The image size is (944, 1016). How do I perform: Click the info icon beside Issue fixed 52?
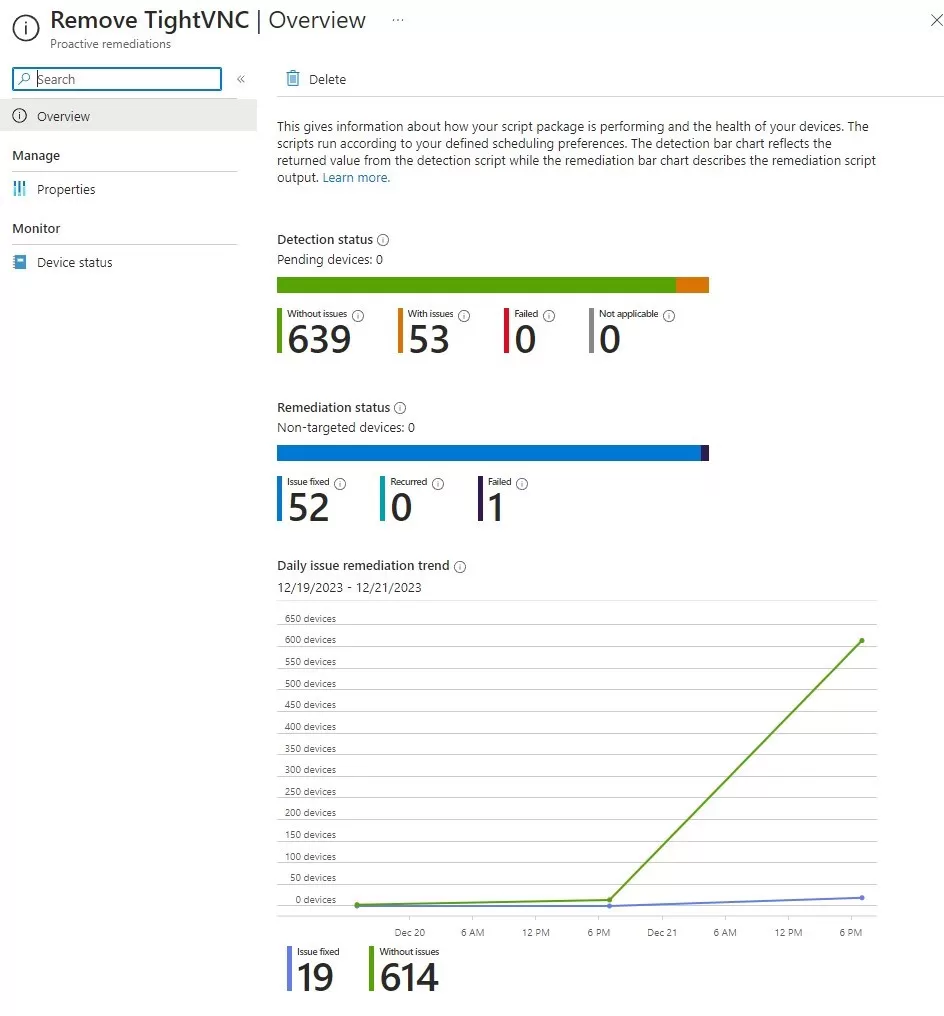[340, 483]
